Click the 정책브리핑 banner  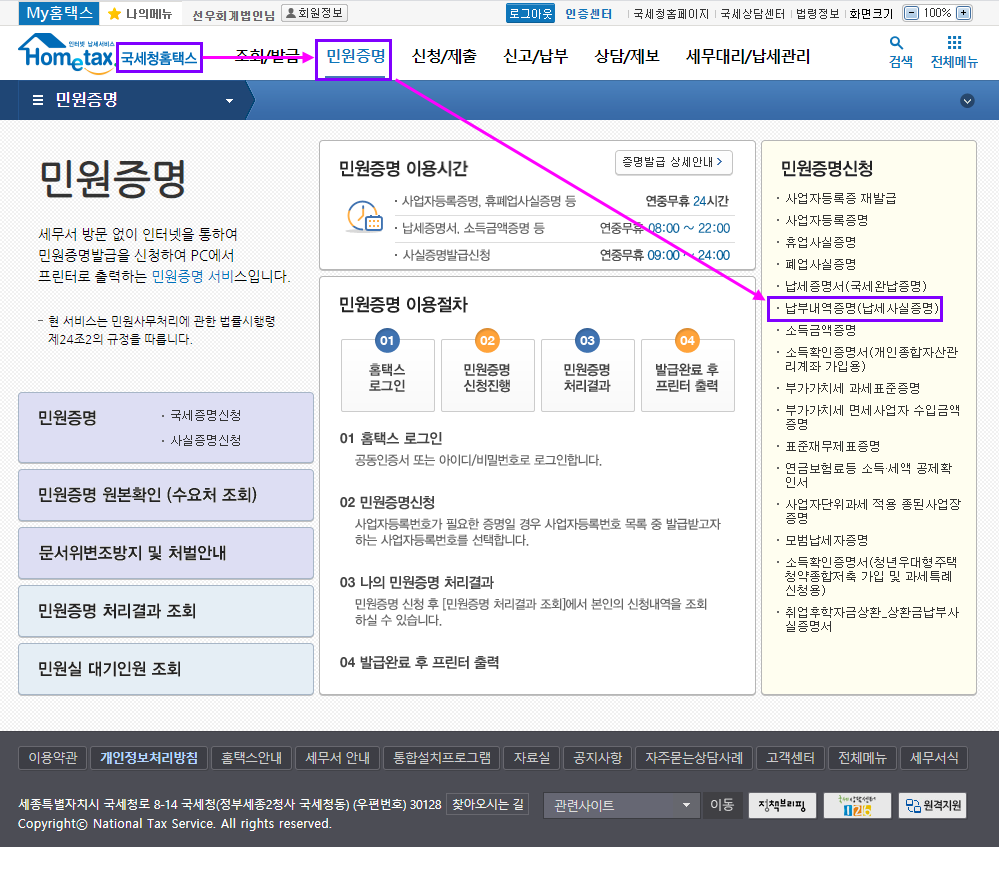(x=783, y=806)
